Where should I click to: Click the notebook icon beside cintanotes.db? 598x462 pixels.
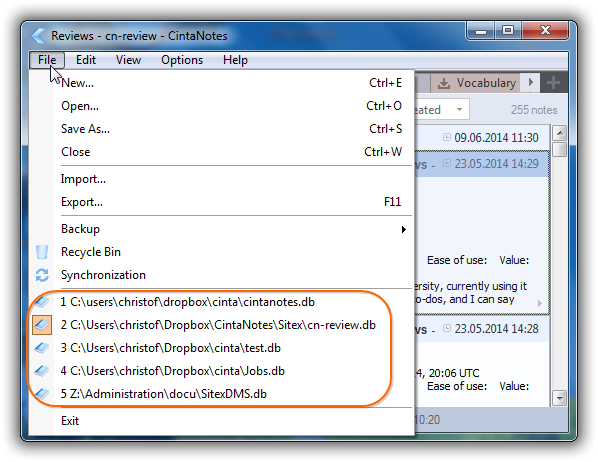[42, 302]
